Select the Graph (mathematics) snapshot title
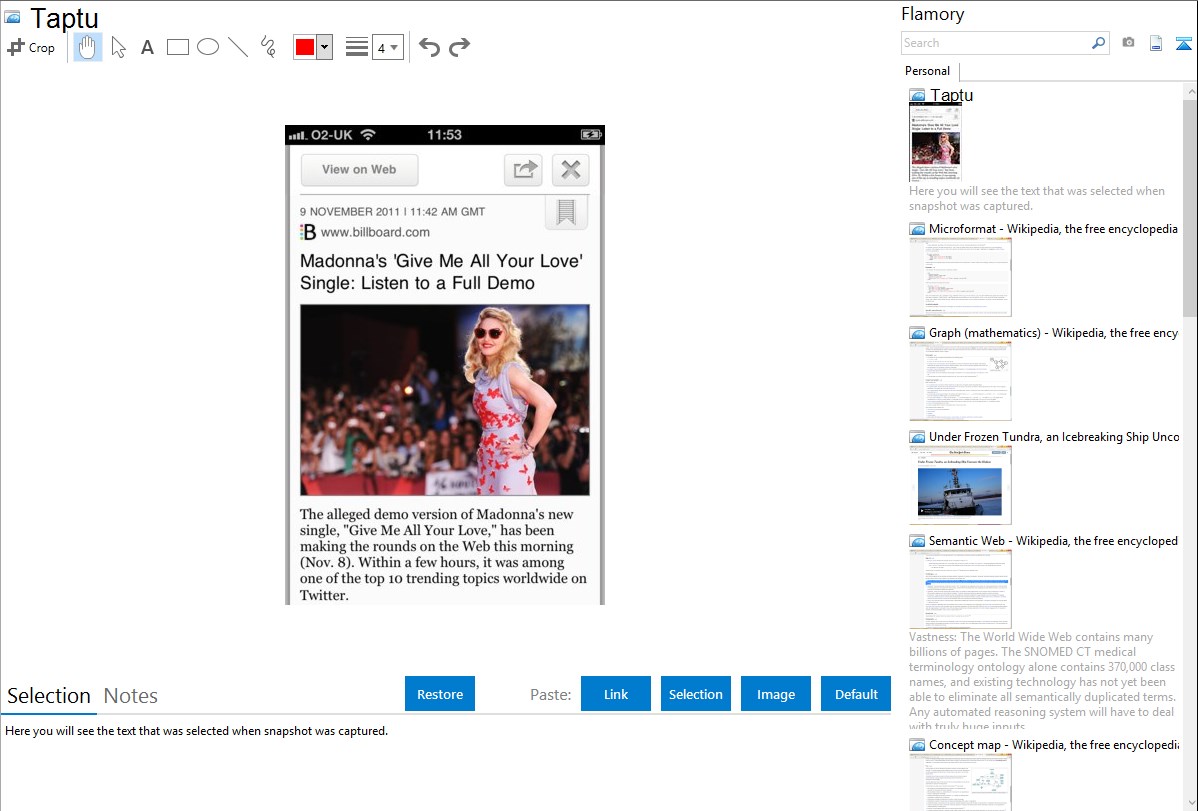The image size is (1198, 811). click(1053, 333)
